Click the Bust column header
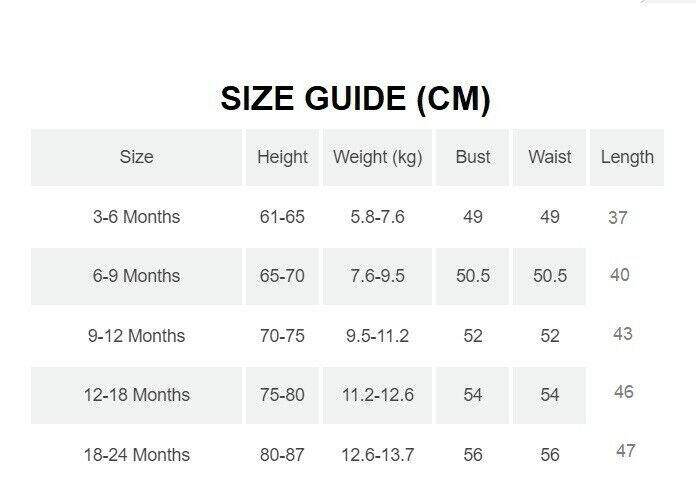This screenshot has width=696, height=492. tap(473, 157)
